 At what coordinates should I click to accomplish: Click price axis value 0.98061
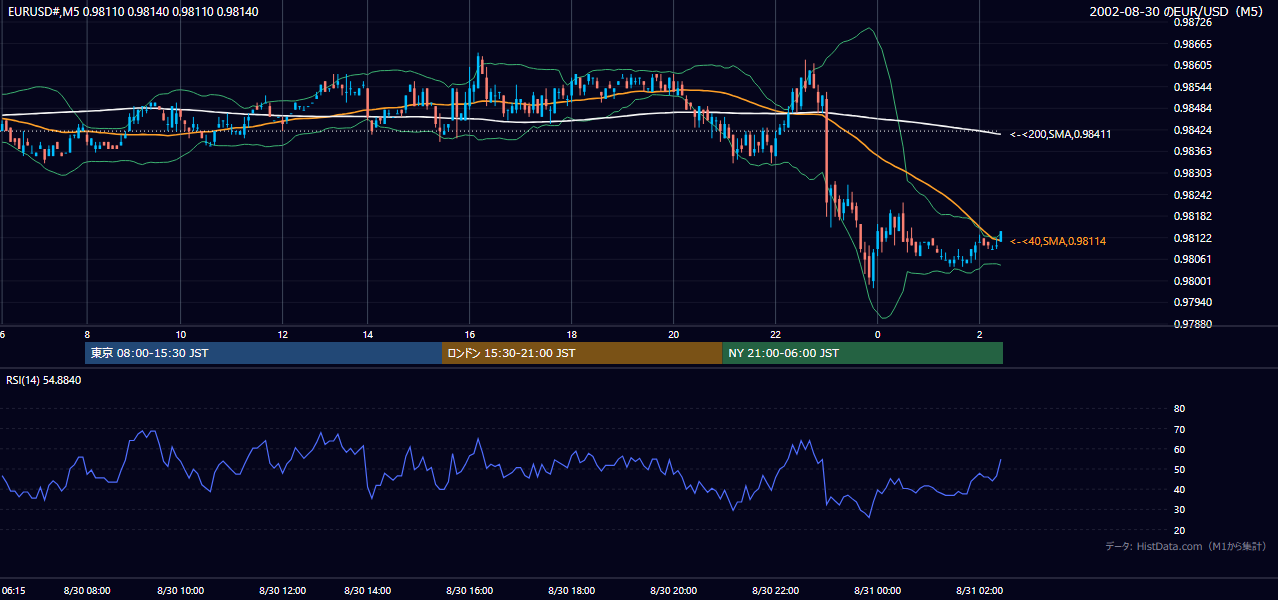click(x=1192, y=259)
